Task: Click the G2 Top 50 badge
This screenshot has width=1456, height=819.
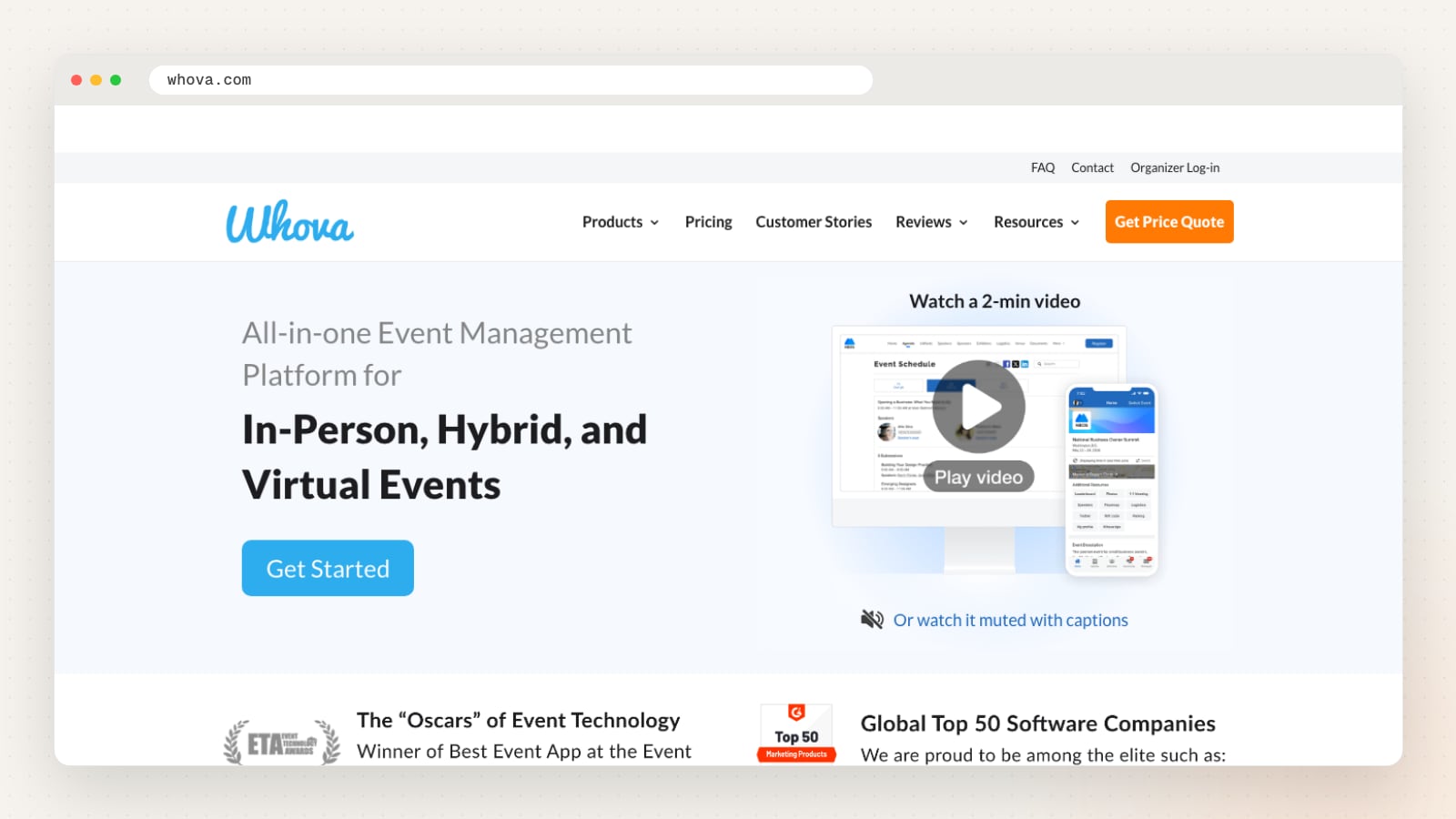Action: 796,733
